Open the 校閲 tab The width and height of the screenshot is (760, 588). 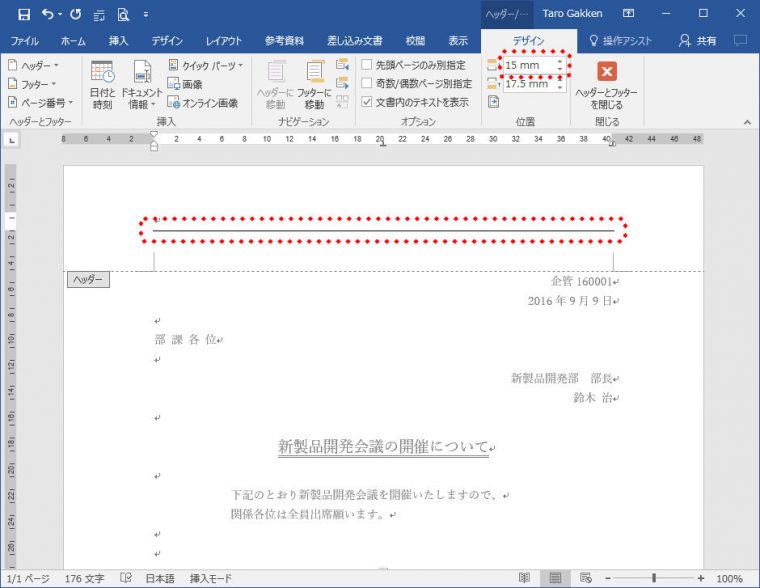(x=415, y=41)
